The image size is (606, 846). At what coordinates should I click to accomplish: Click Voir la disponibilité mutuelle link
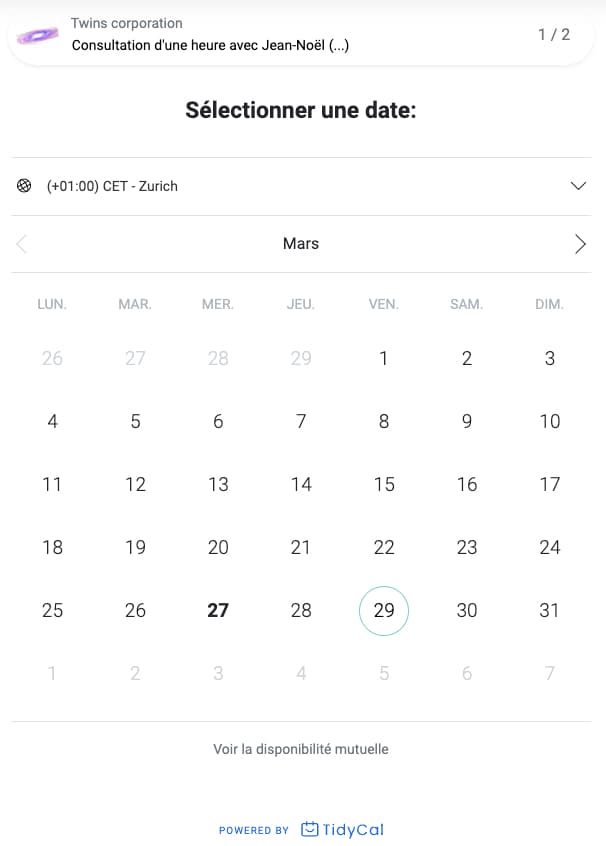[x=301, y=749]
